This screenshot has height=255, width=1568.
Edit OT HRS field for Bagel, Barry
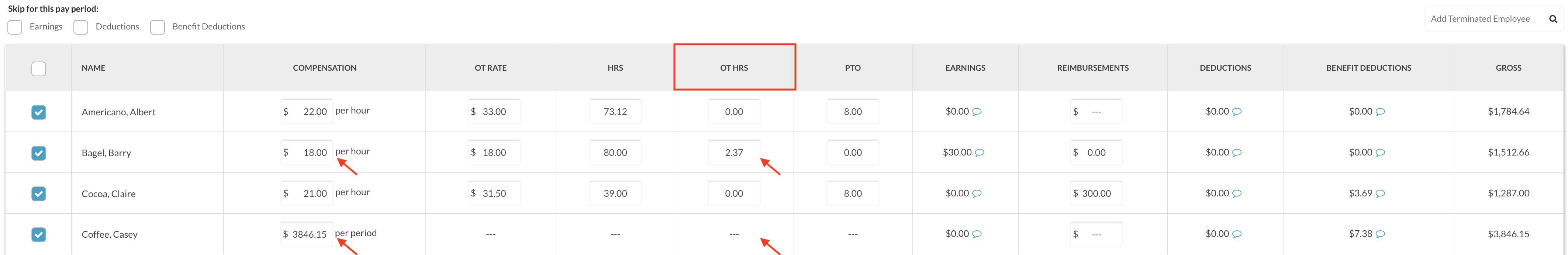click(x=734, y=153)
